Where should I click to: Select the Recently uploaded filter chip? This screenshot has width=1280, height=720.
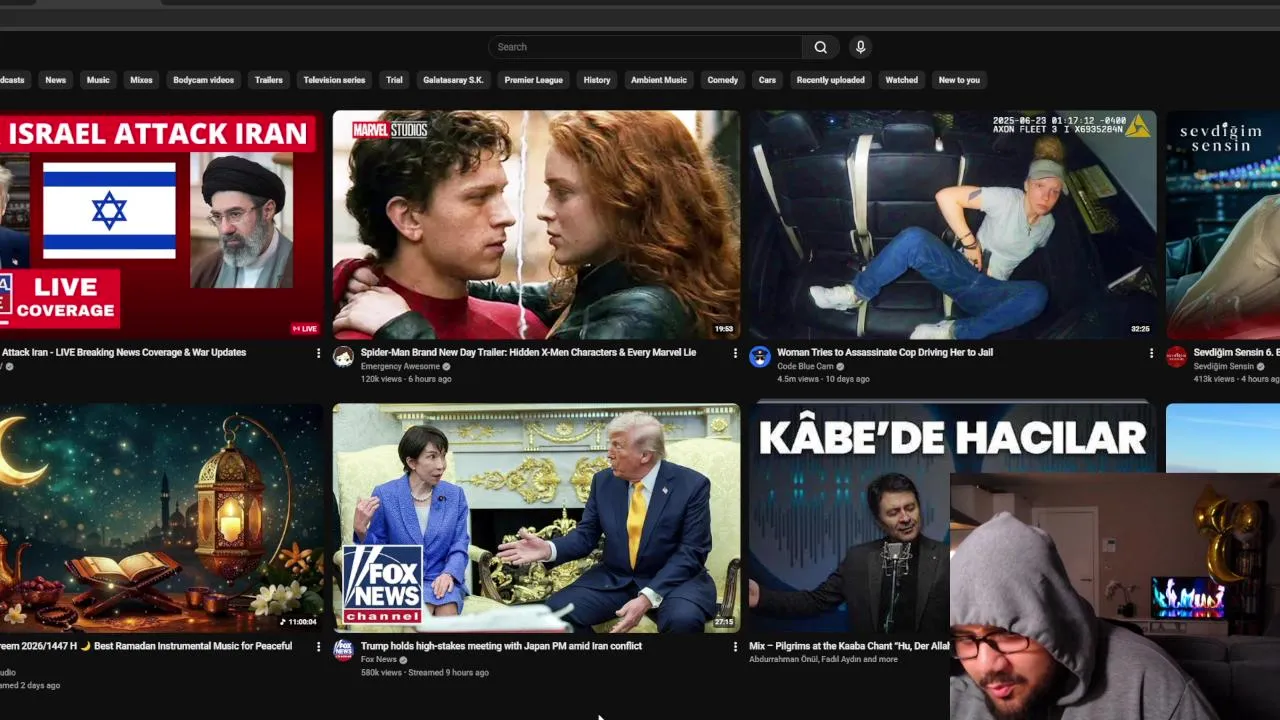pyautogui.click(x=830, y=80)
